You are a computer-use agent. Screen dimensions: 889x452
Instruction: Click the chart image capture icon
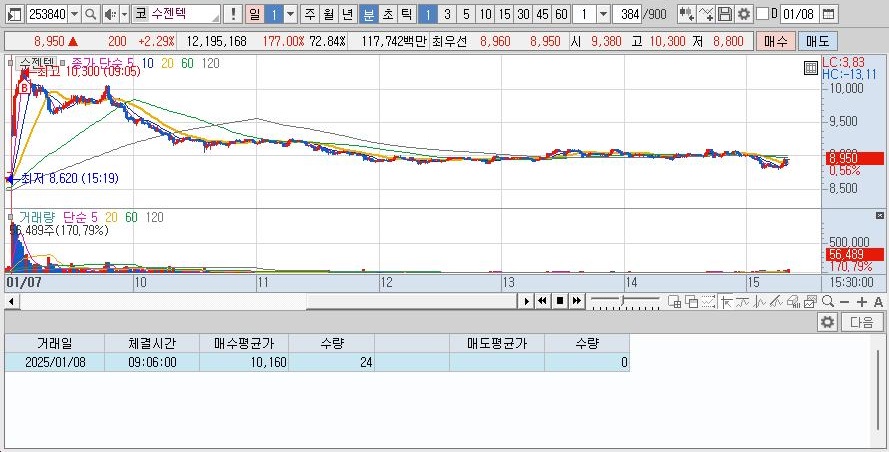coord(810,302)
